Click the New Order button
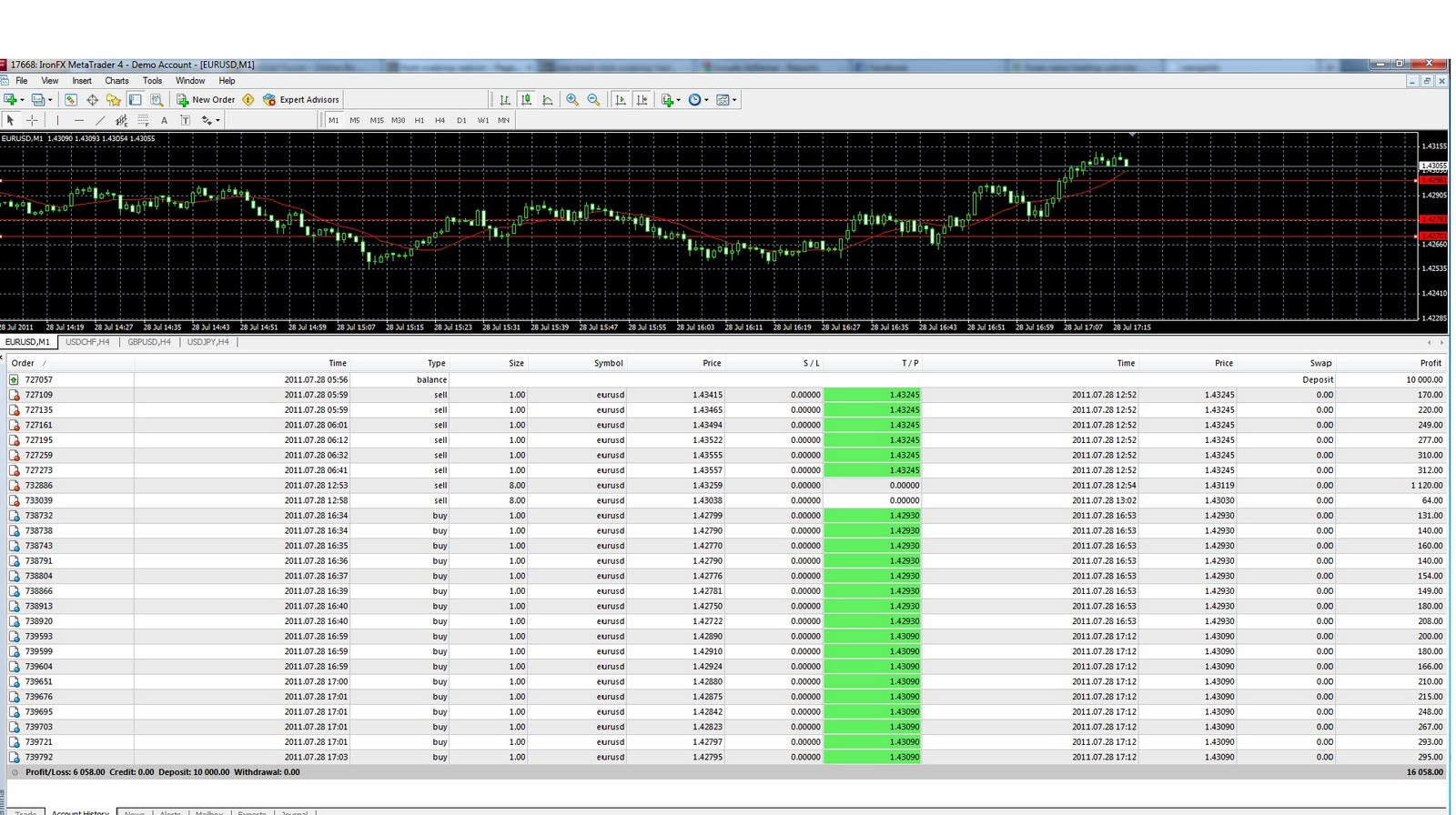 point(206,100)
